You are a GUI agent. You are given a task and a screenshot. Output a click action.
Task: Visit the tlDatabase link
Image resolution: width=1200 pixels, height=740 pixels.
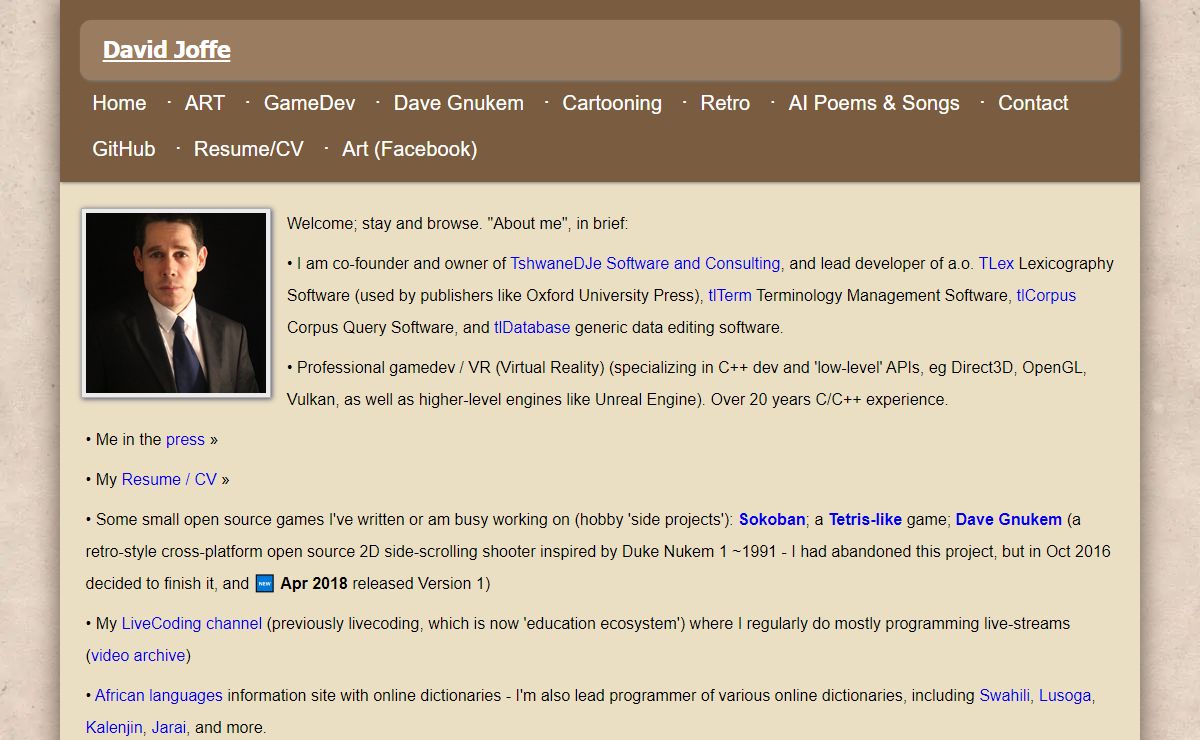[532, 328]
